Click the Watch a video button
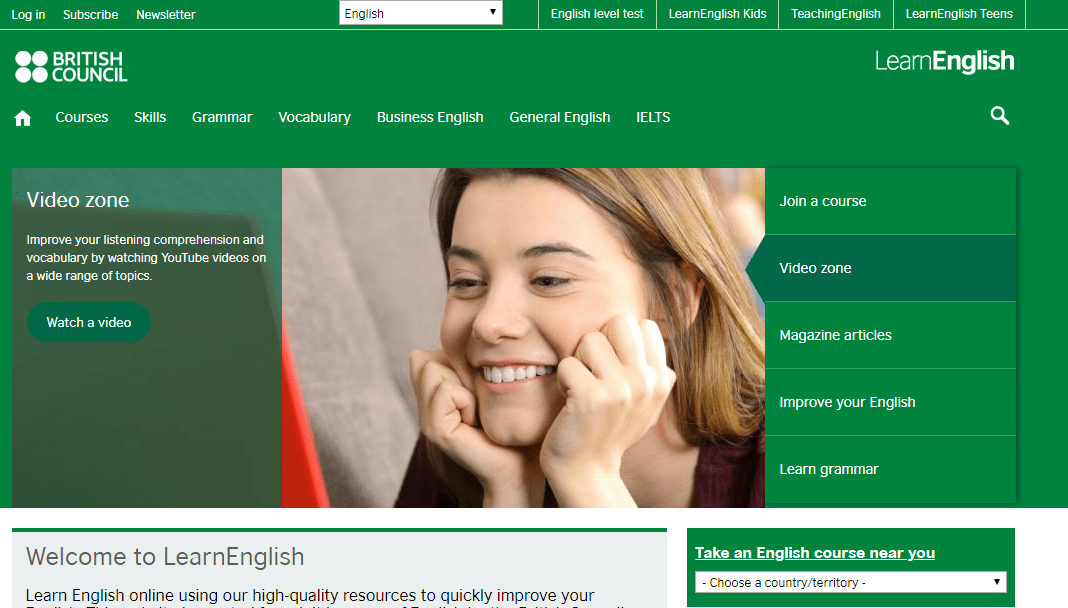Image resolution: width=1068 pixels, height=608 pixels. pos(89,322)
